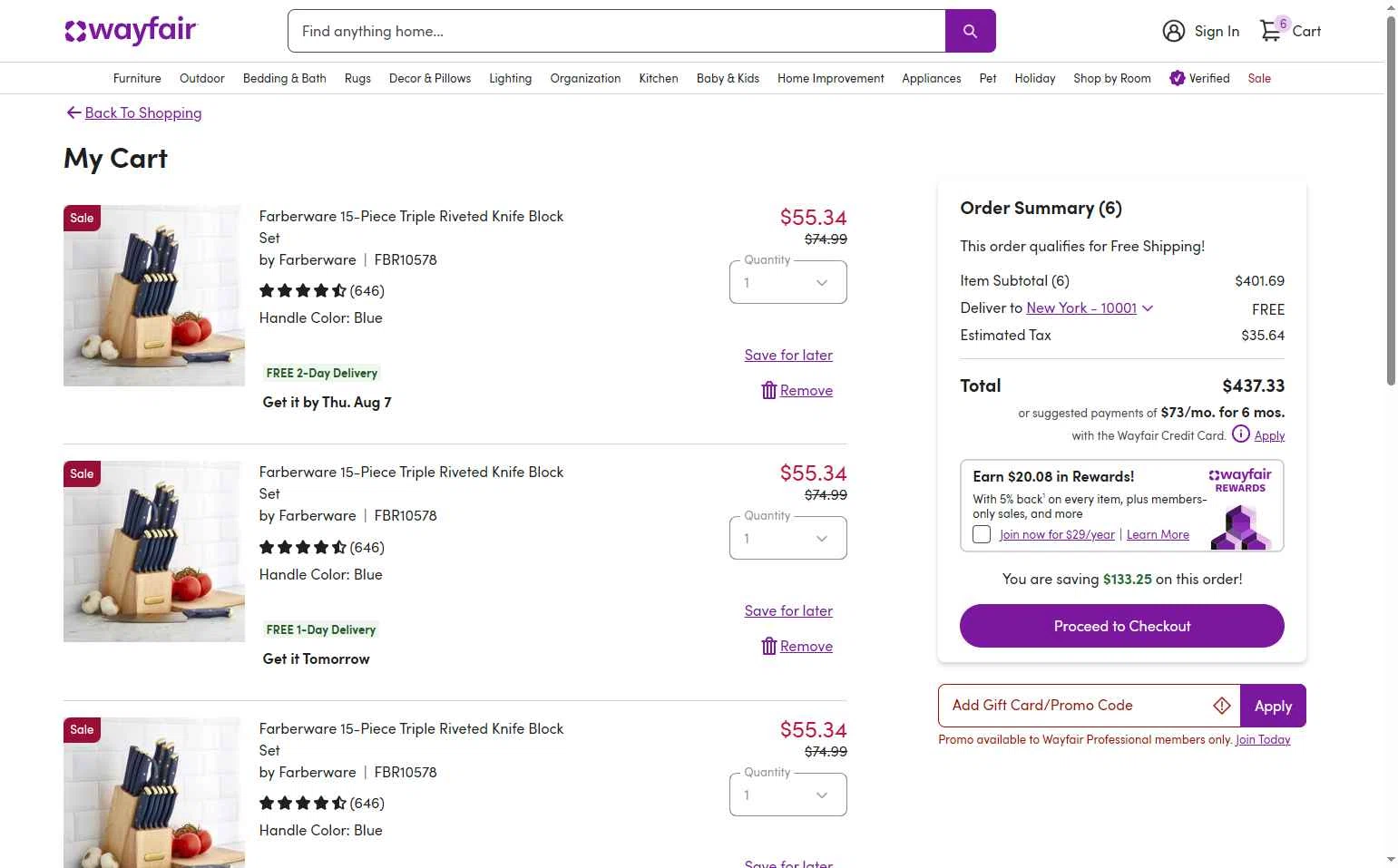The image size is (1398, 868).
Task: Click the scrollbar down arrow
Action: pyautogui.click(x=1391, y=859)
